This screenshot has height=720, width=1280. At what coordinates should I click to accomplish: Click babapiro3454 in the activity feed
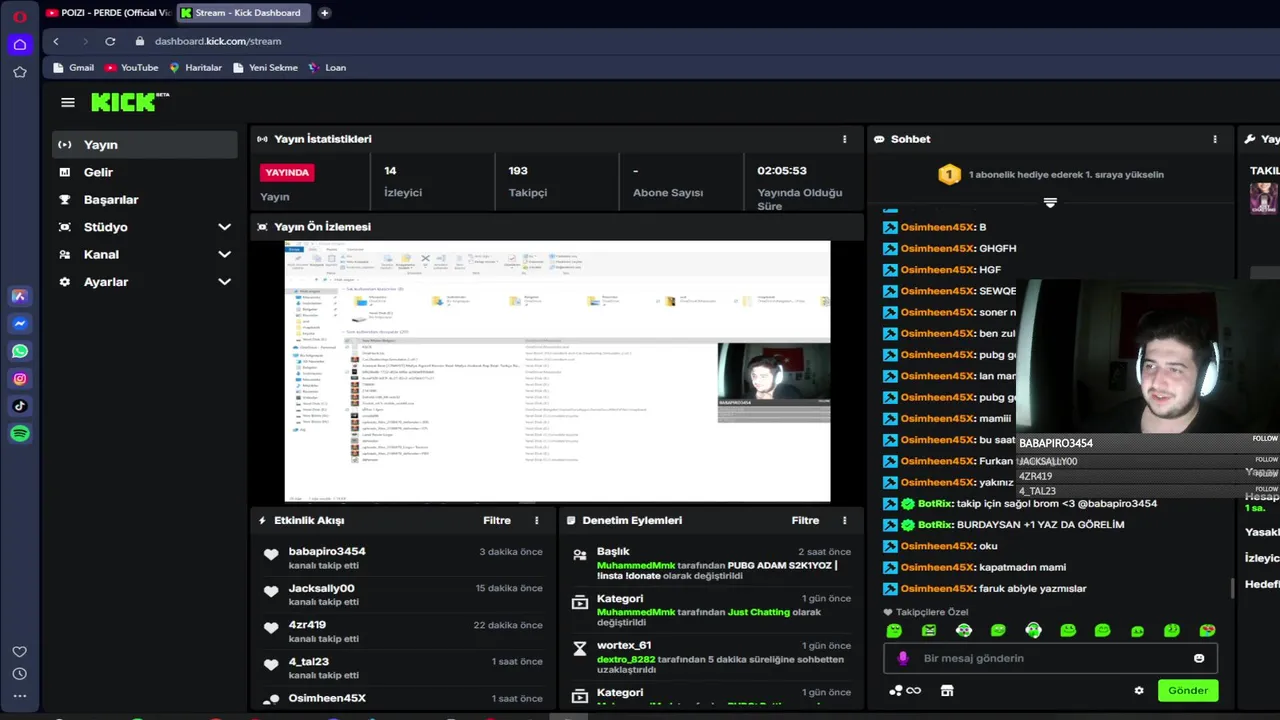click(x=327, y=551)
